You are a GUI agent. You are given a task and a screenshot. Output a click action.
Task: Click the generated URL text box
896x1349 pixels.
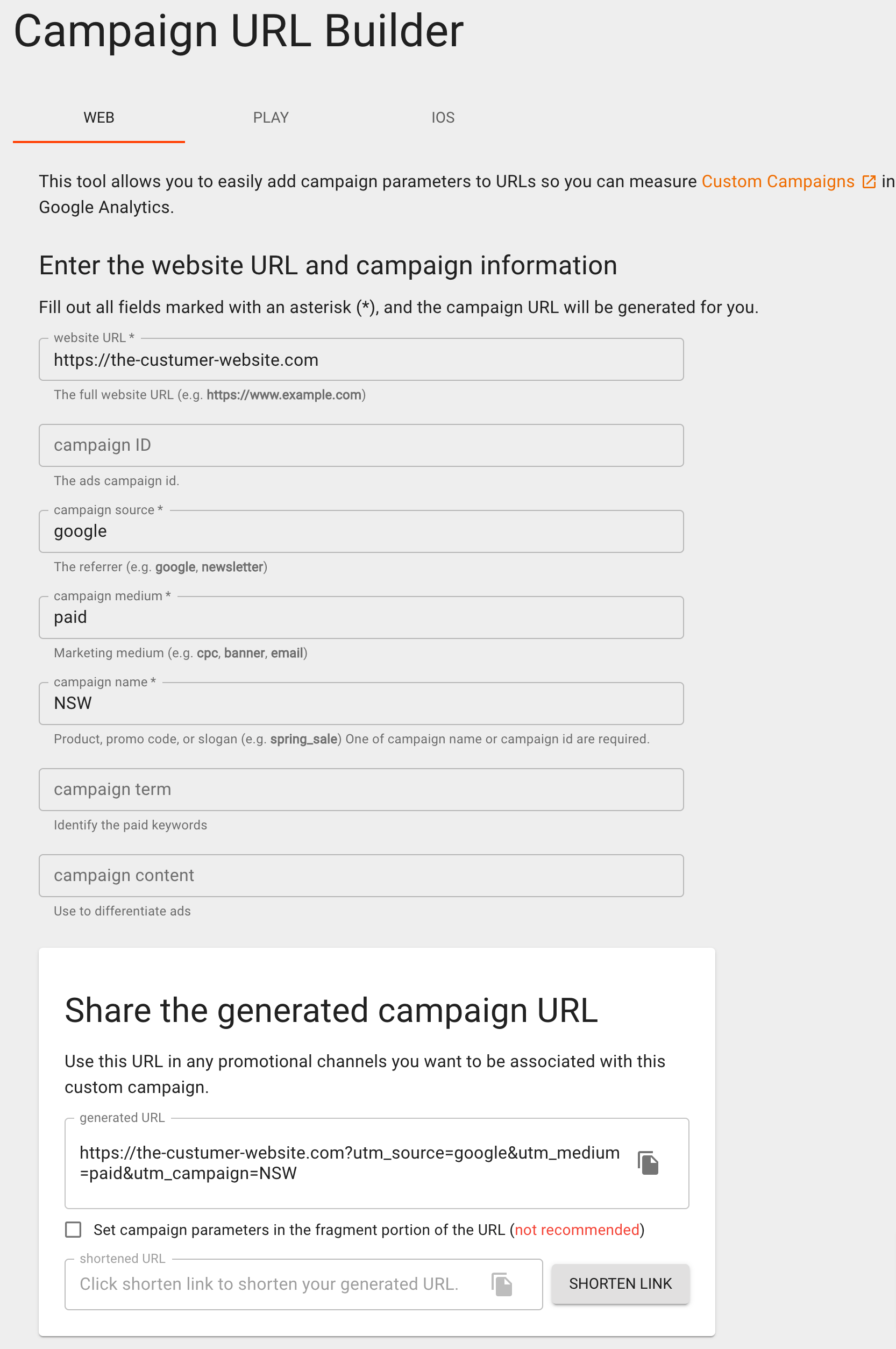pyautogui.click(x=349, y=1163)
